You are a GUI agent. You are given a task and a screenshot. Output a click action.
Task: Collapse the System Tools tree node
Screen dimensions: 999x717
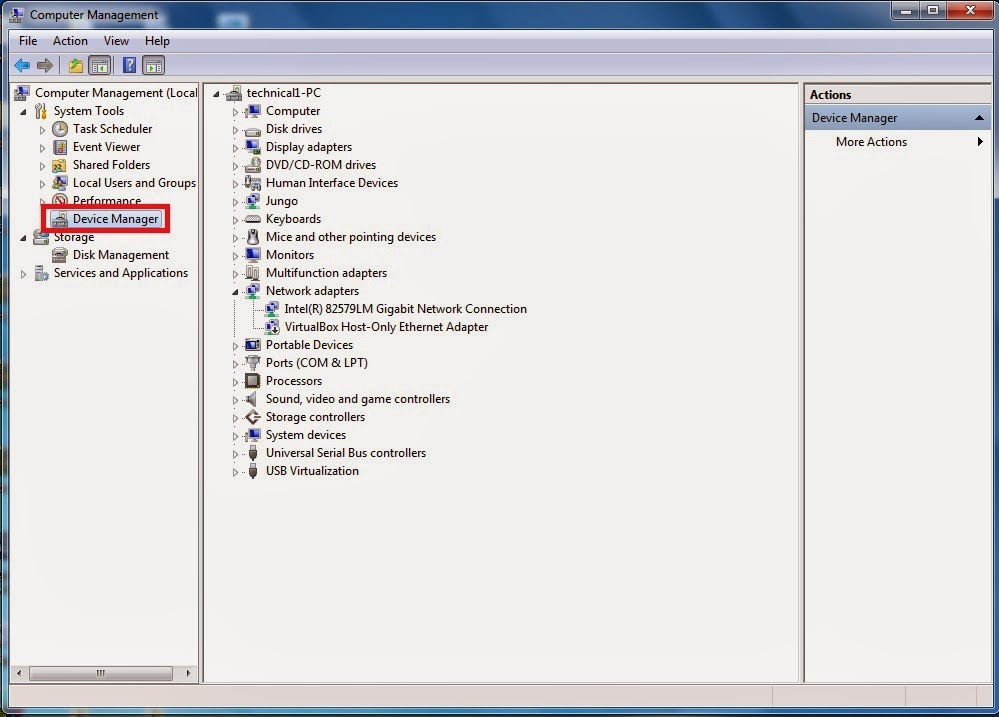pyautogui.click(x=24, y=112)
